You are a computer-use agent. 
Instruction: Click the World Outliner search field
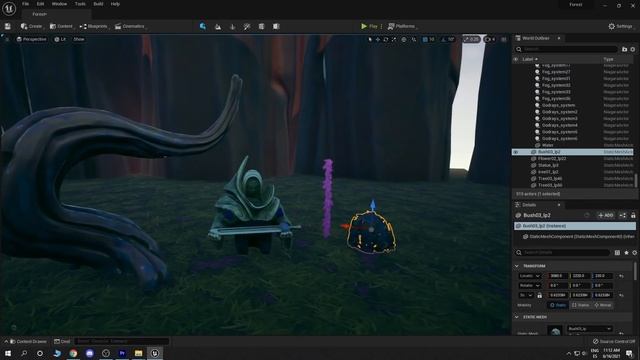[567, 49]
